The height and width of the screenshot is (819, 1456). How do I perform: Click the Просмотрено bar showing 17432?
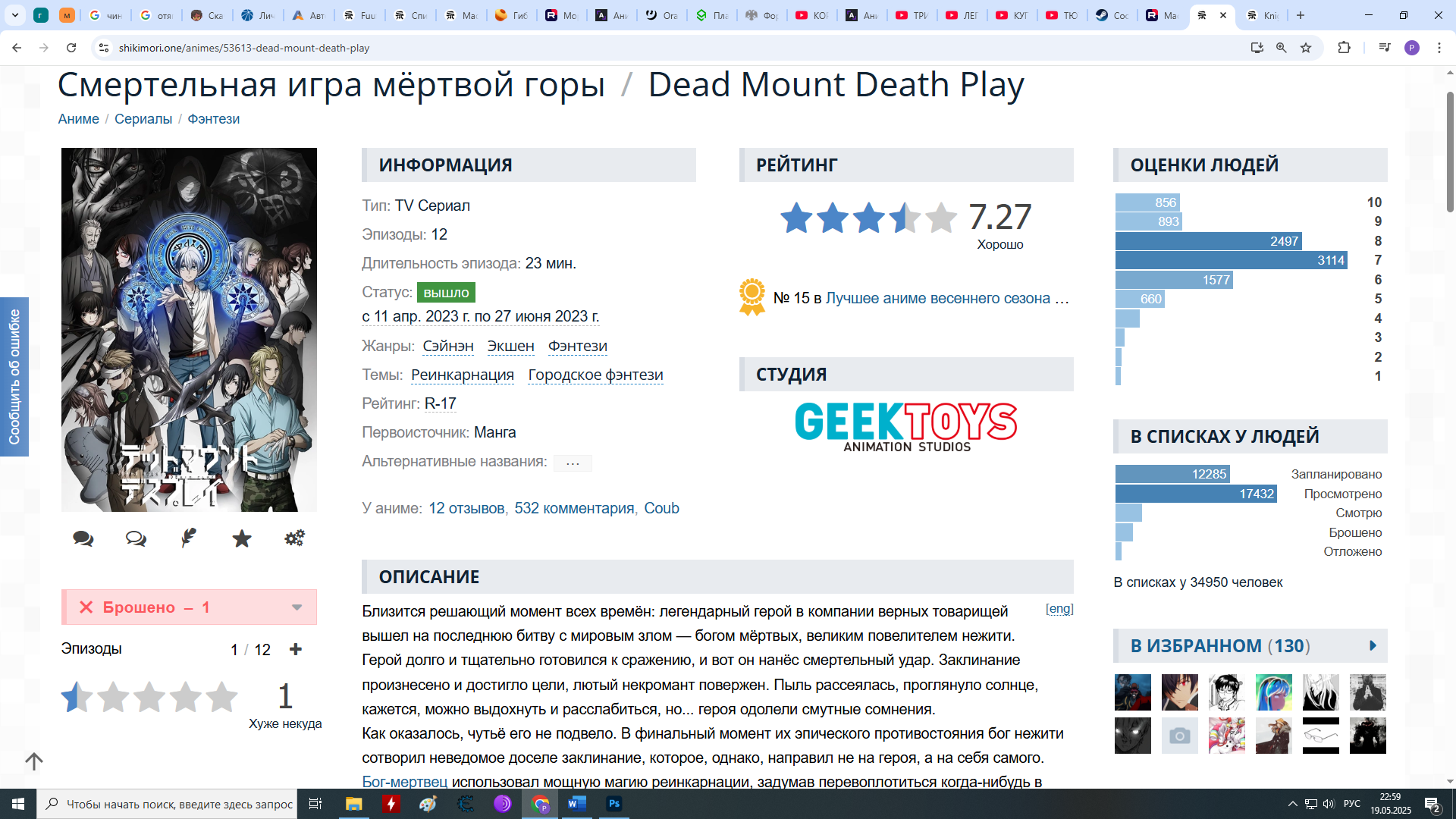[1196, 494]
